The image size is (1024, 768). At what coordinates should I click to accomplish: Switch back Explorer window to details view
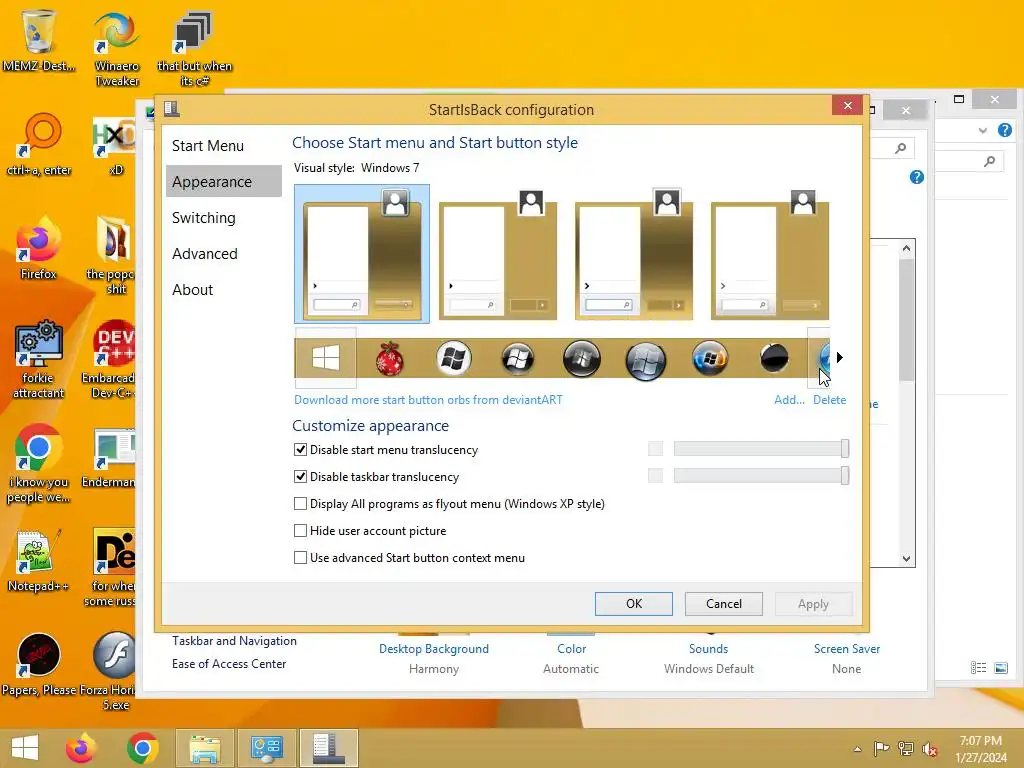coord(978,667)
